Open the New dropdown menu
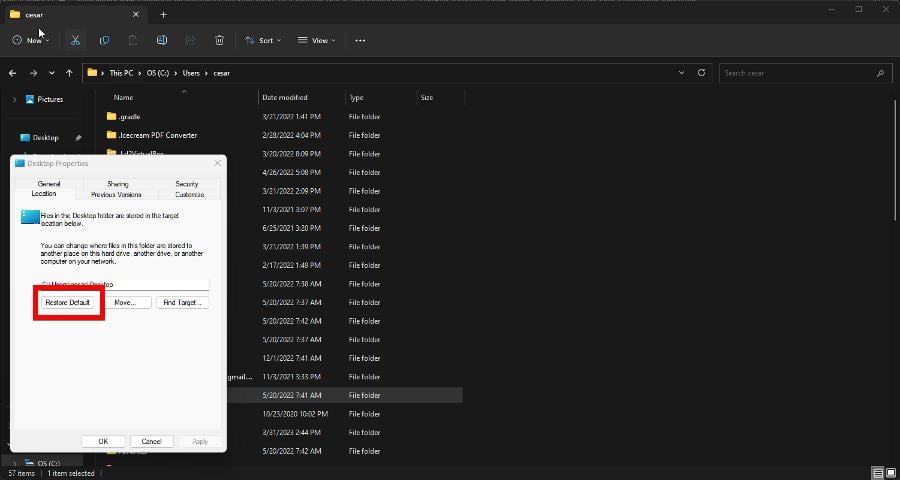 coord(31,40)
